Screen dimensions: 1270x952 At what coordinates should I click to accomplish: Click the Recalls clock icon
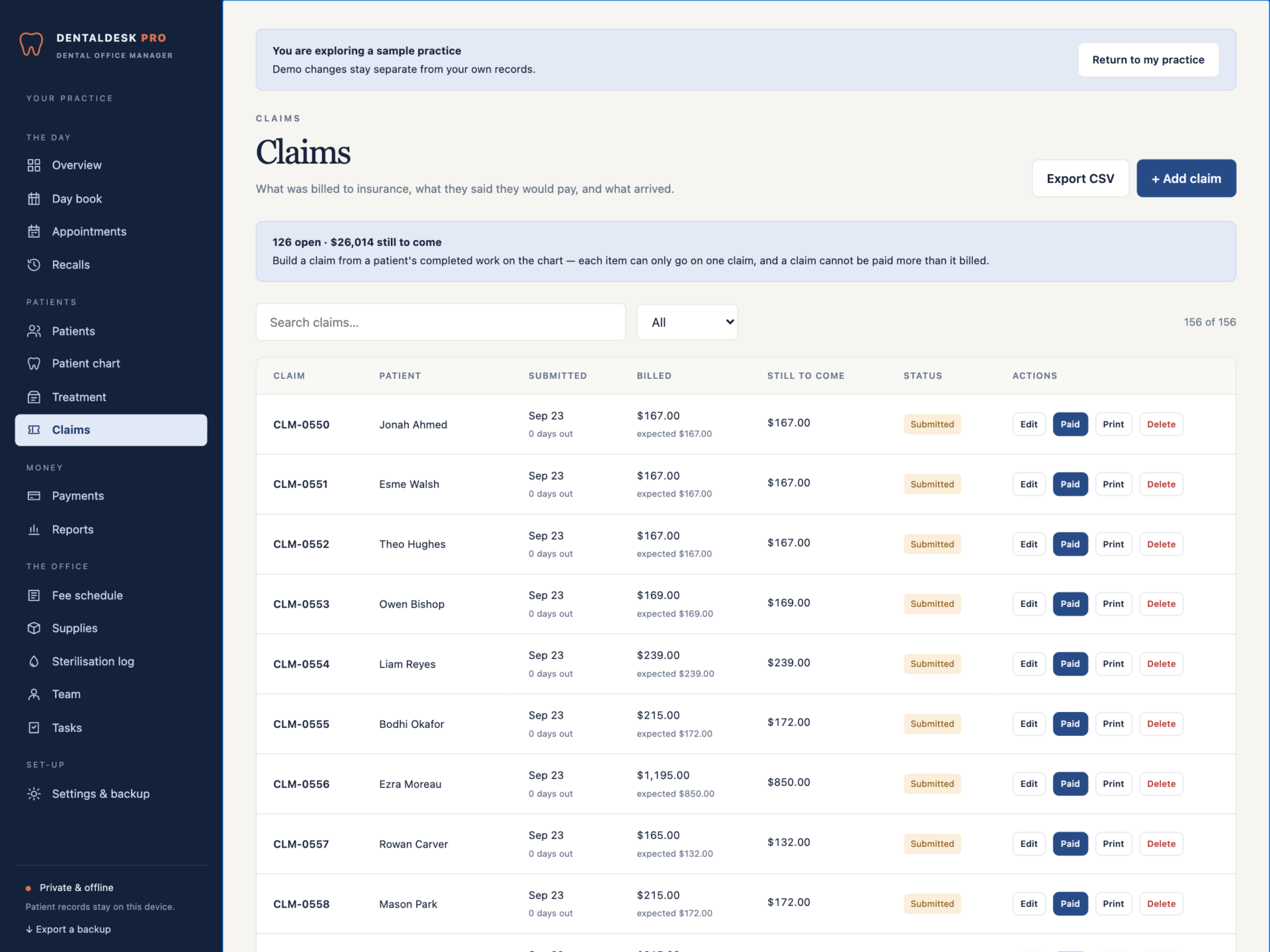tap(34, 264)
